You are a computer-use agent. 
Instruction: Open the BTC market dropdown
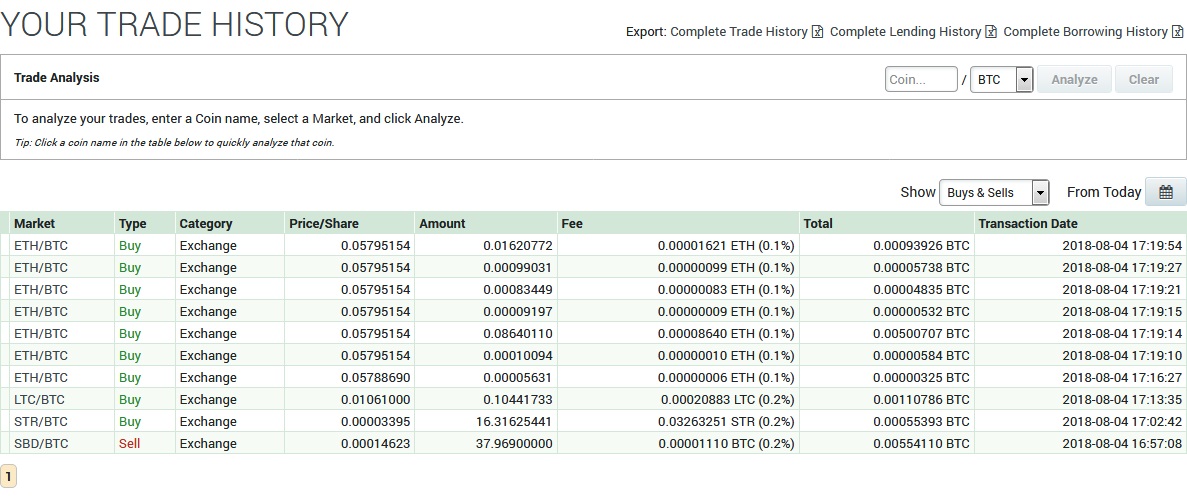[x=1002, y=79]
